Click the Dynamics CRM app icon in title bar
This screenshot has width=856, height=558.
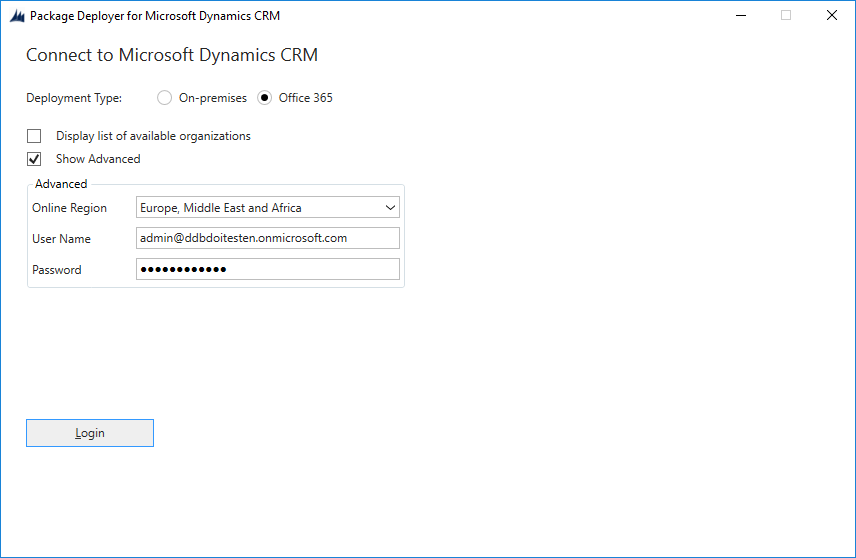click(17, 16)
